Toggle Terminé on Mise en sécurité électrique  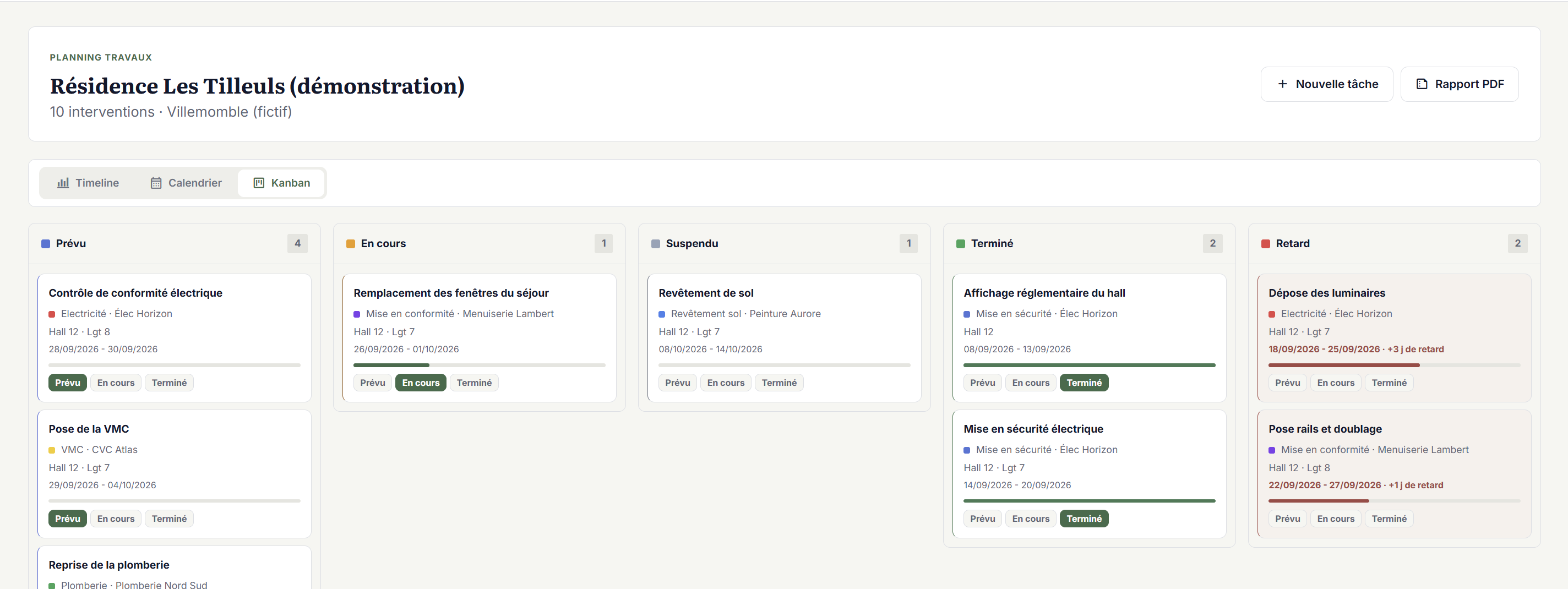(x=1084, y=519)
